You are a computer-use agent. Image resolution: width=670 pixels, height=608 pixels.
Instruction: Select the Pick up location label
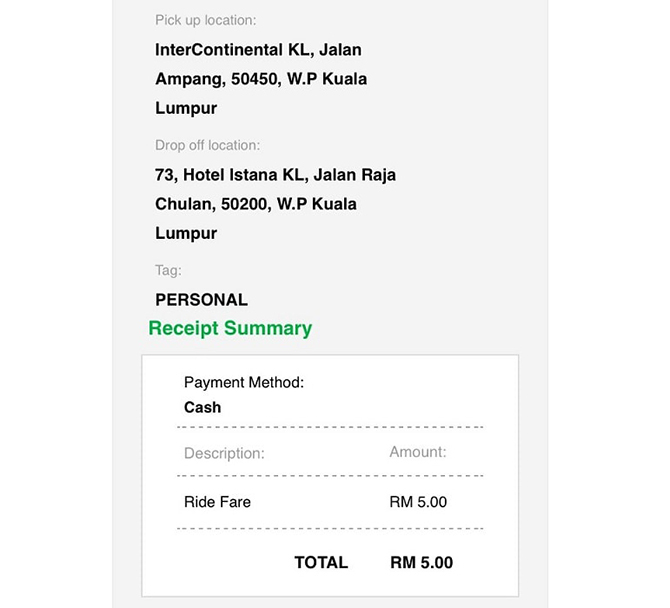tap(206, 20)
